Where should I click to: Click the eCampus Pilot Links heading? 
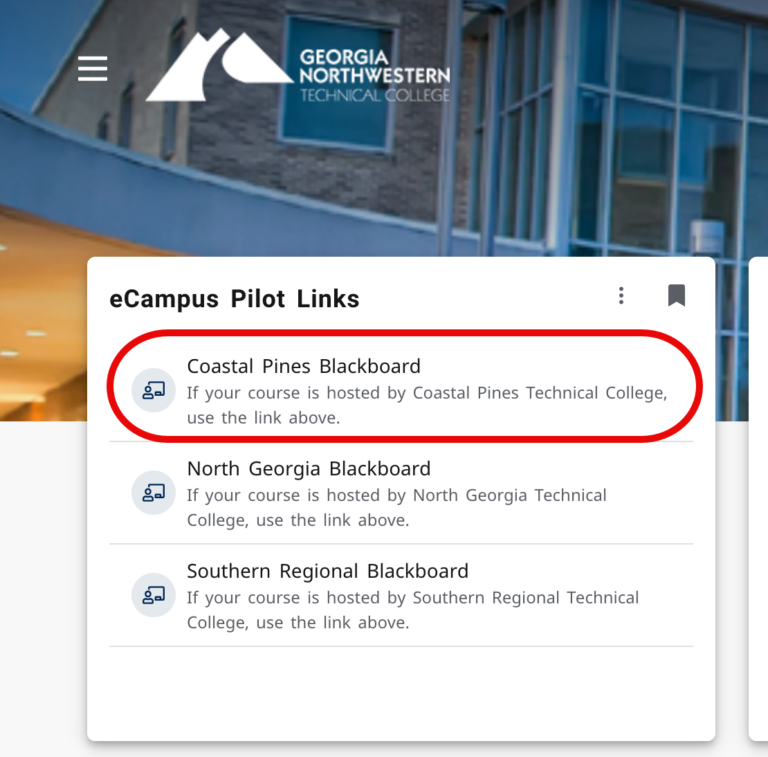coord(234,298)
